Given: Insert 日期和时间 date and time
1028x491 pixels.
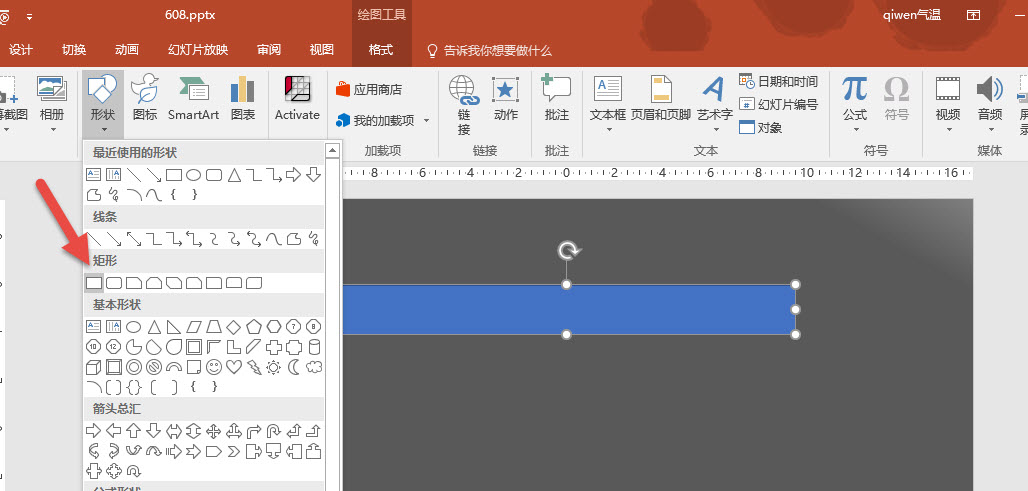Looking at the screenshot, I should pos(778,81).
